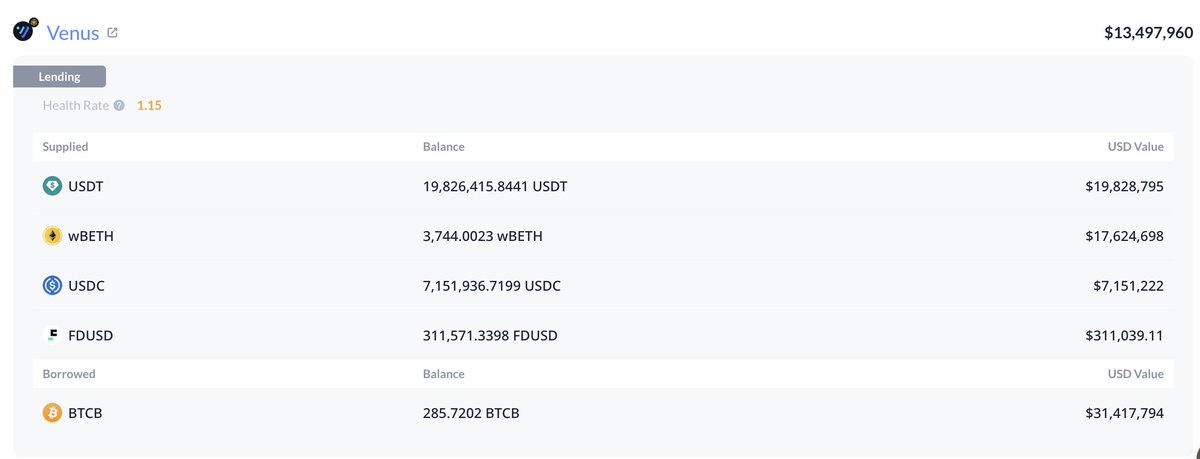Open the Venus protocol name link
This screenshot has height=459, width=1200.
[73, 33]
